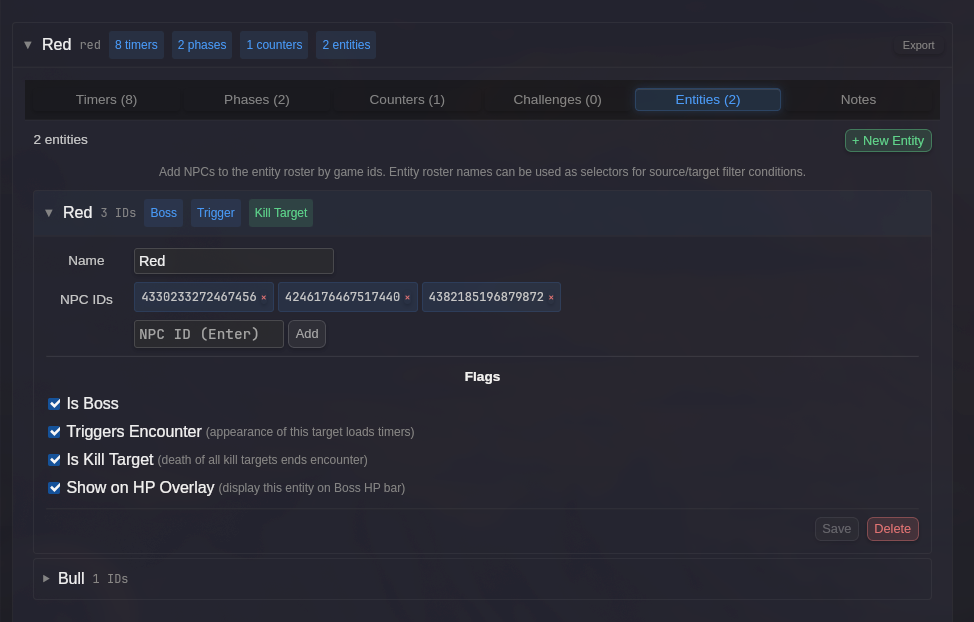Click the 2 entities badge
Viewport: 974px width, 622px height.
[346, 45]
